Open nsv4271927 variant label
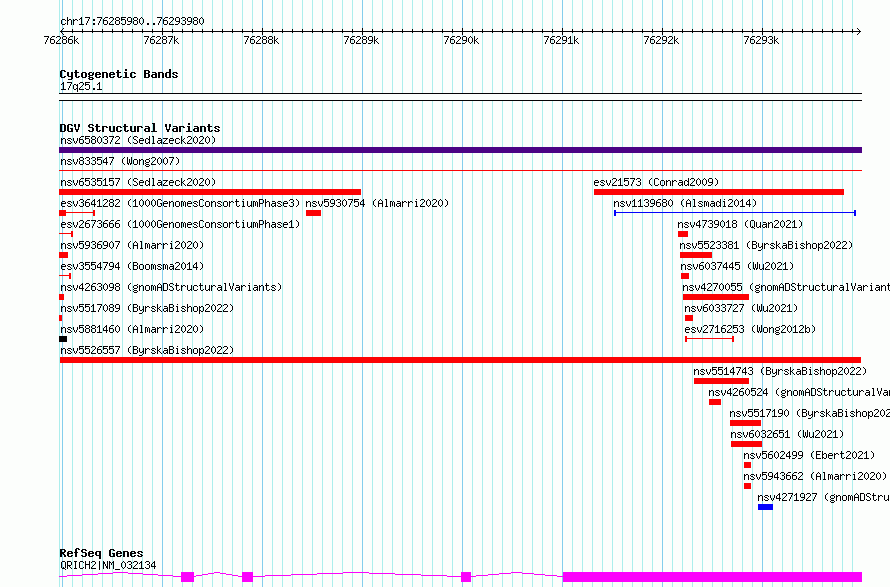Image resolution: width=890 pixels, height=587 pixels. [x=823, y=497]
